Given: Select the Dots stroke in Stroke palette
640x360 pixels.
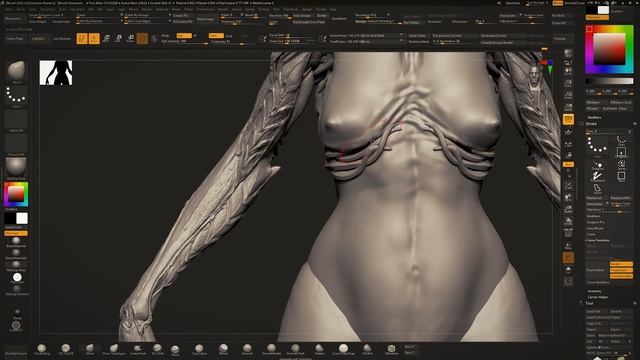Looking at the screenshot, I should pyautogui.click(x=597, y=146).
